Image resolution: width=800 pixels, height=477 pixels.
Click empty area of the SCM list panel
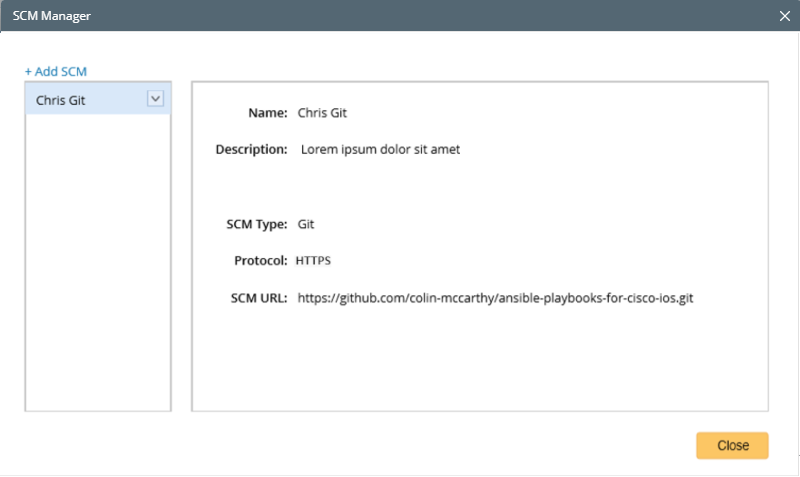98,262
